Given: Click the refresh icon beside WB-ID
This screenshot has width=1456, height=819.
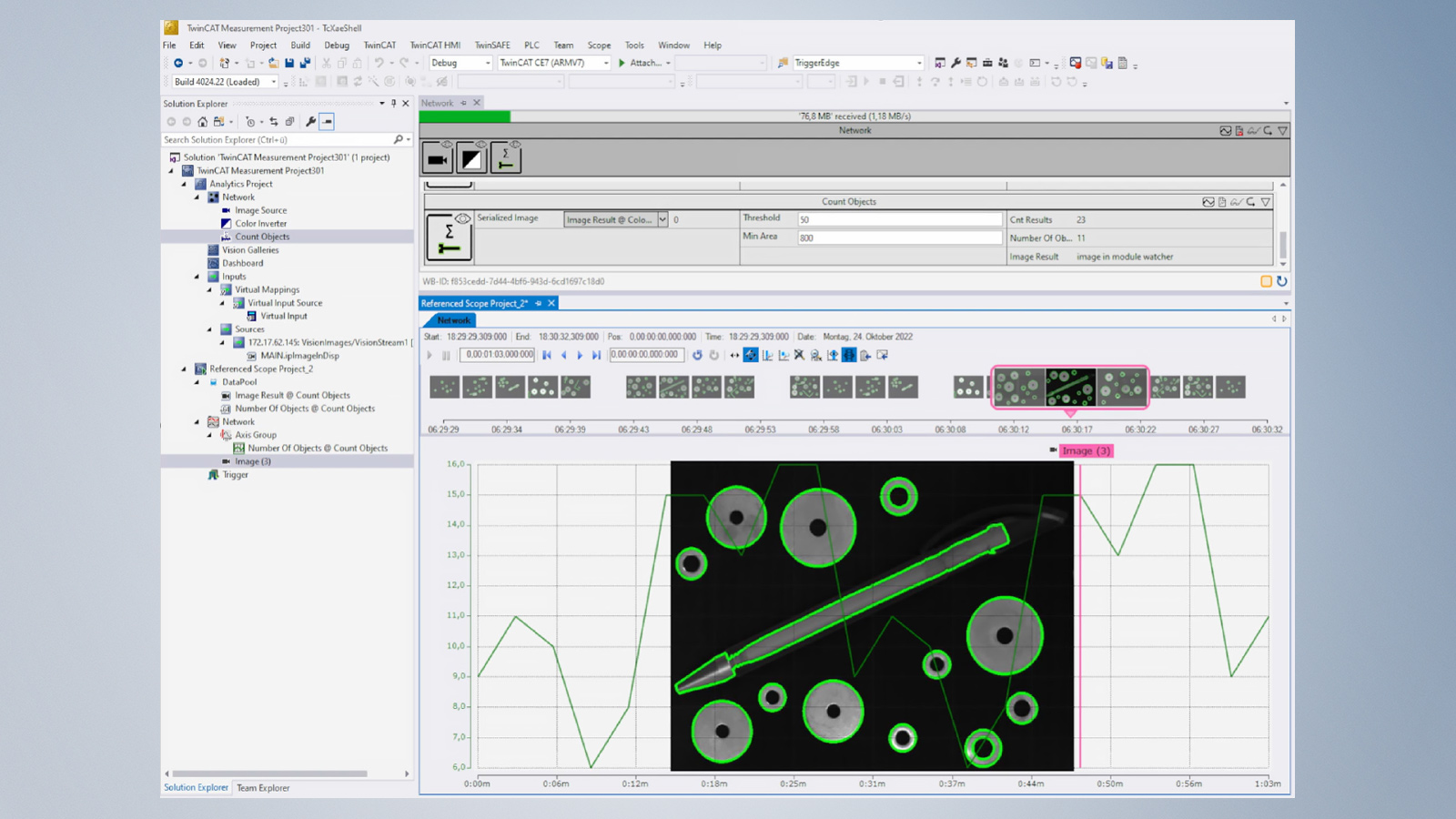Looking at the screenshot, I should point(1281,281).
